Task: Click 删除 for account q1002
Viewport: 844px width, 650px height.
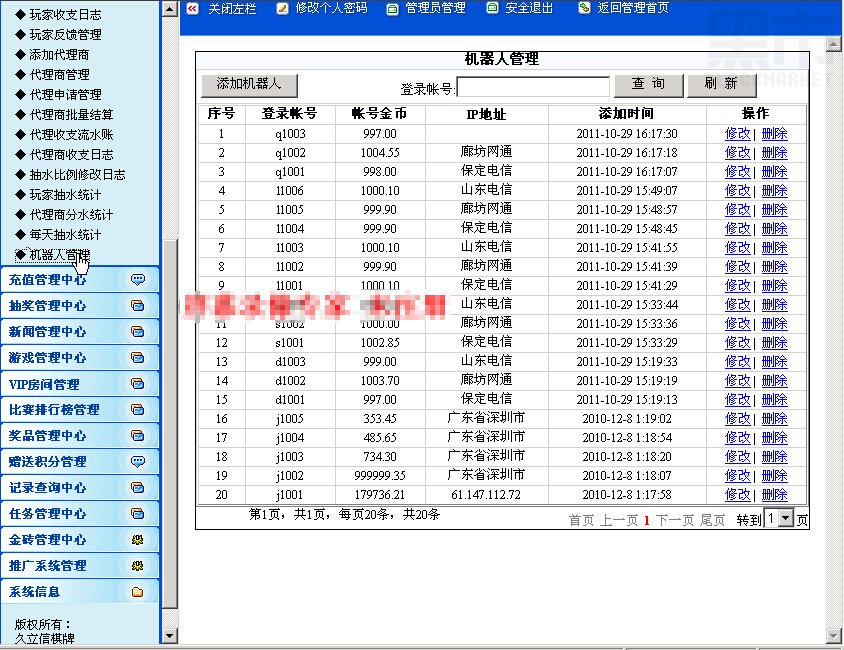Action: [775, 153]
